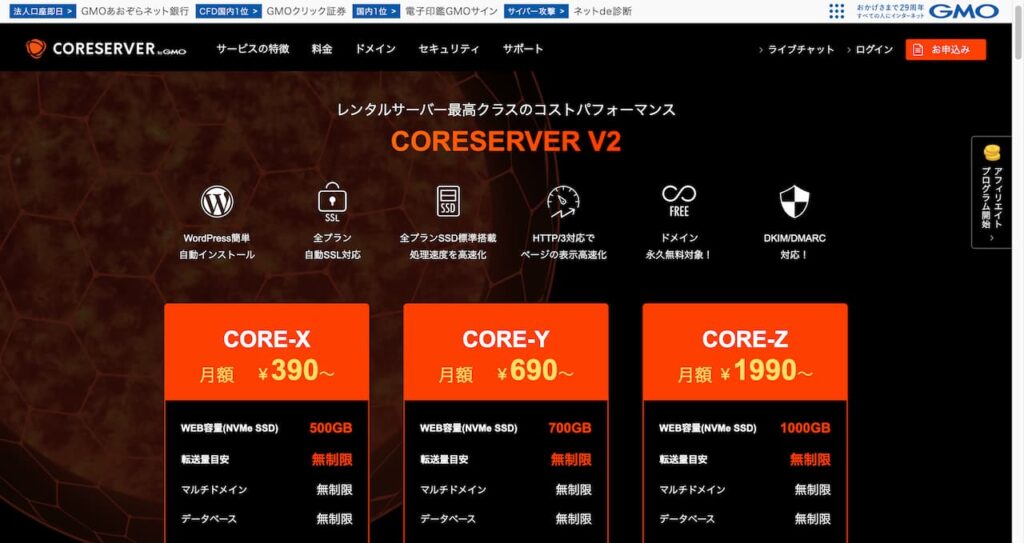Viewport: 1024px width, 543px height.
Task: Click the 1000GB value in CORE-Z
Action: (x=805, y=428)
